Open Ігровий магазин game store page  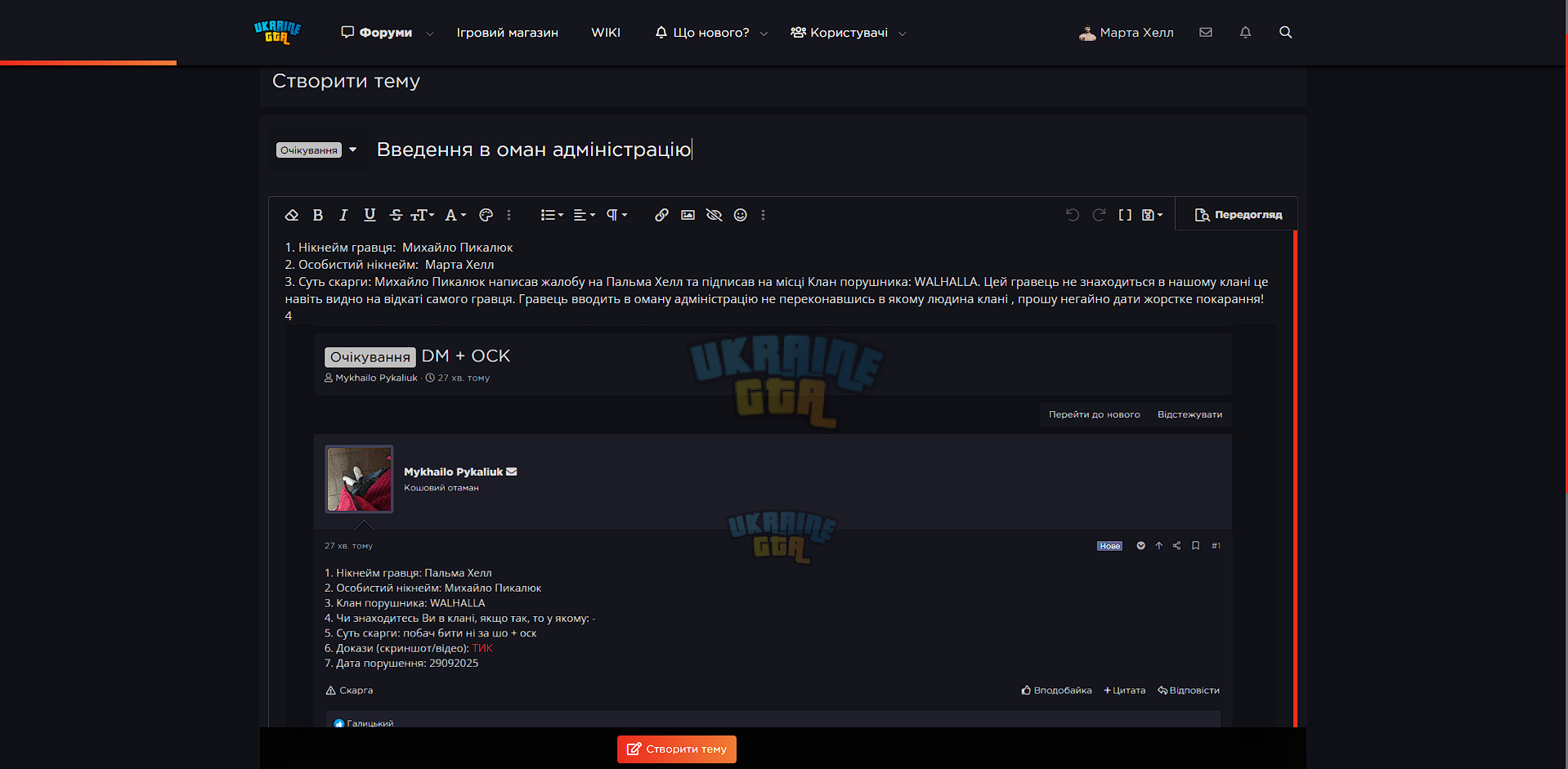(x=507, y=33)
